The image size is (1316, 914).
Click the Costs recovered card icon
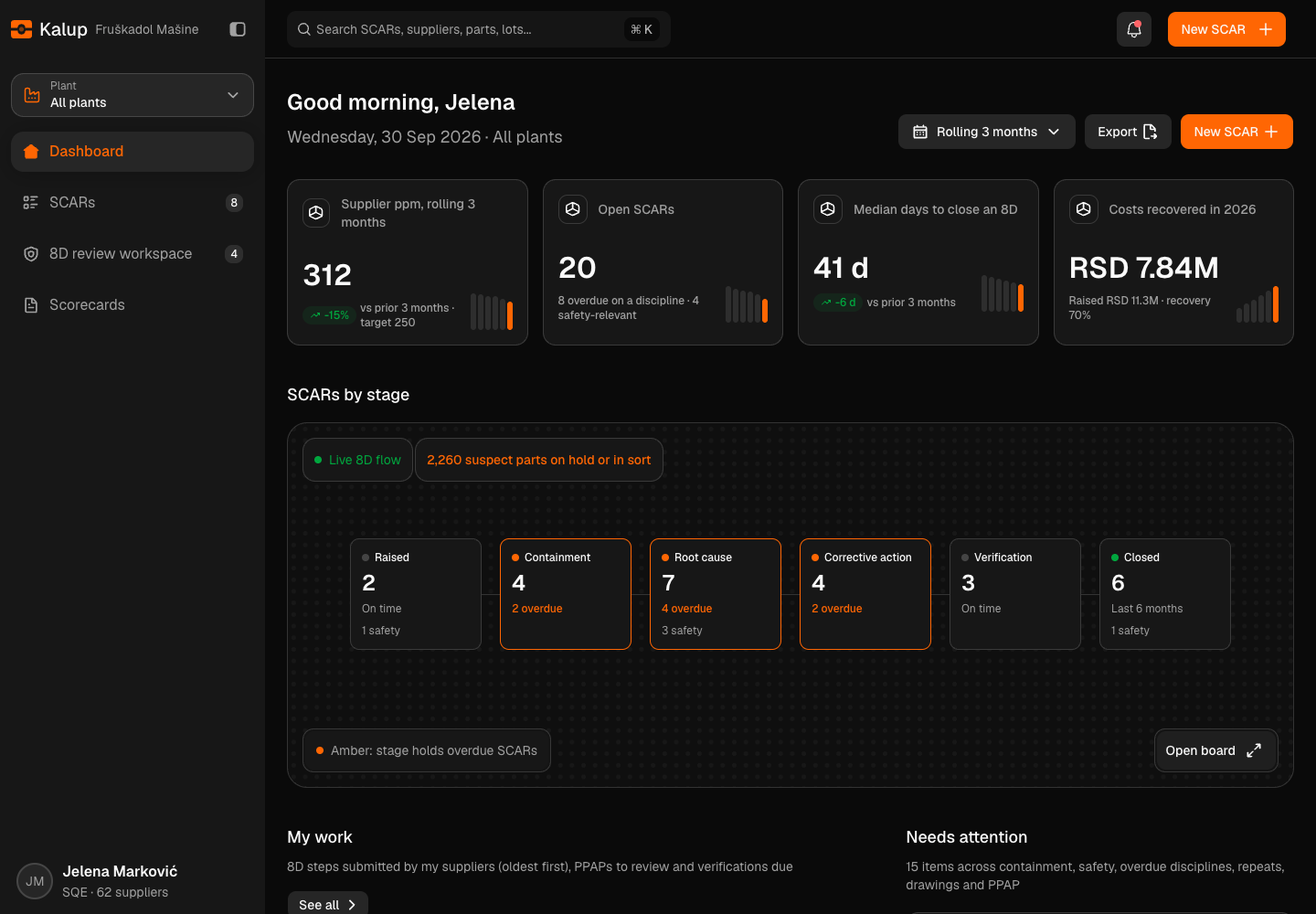click(x=1083, y=209)
